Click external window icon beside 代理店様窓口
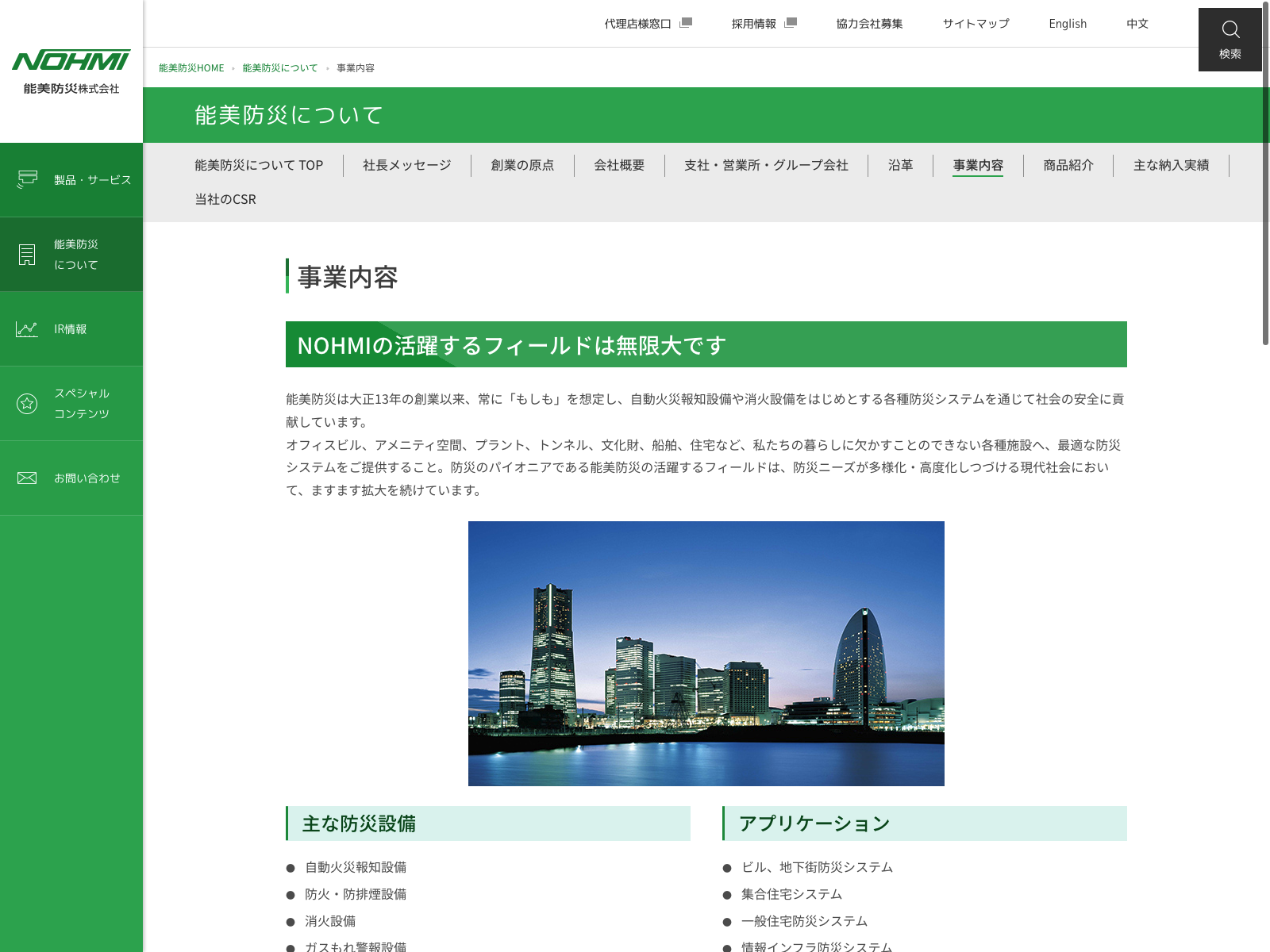The height and width of the screenshot is (952, 1270). [x=686, y=23]
